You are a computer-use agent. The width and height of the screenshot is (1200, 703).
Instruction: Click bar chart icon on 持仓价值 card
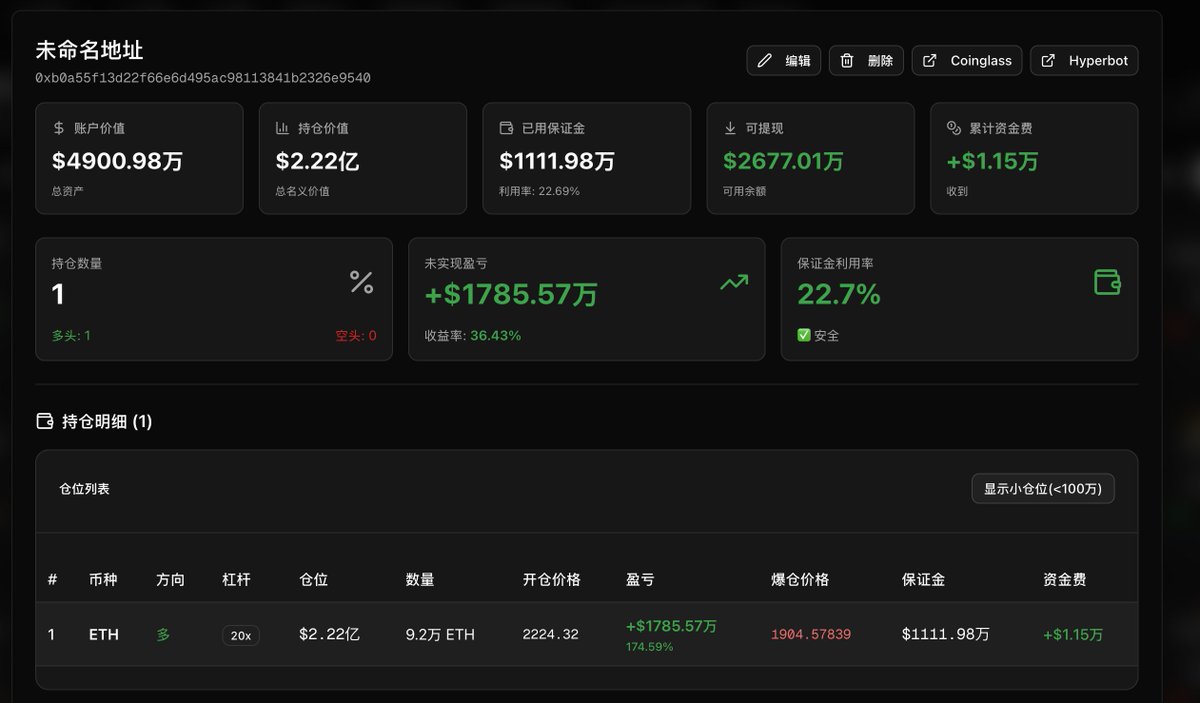click(282, 129)
